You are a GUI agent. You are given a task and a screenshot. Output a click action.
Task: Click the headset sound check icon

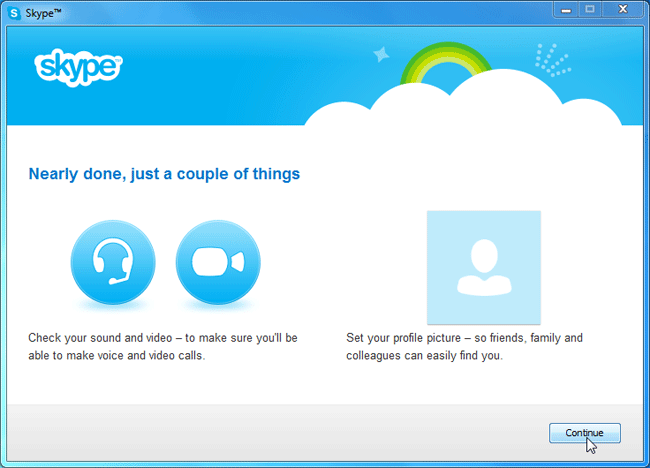[113, 262]
